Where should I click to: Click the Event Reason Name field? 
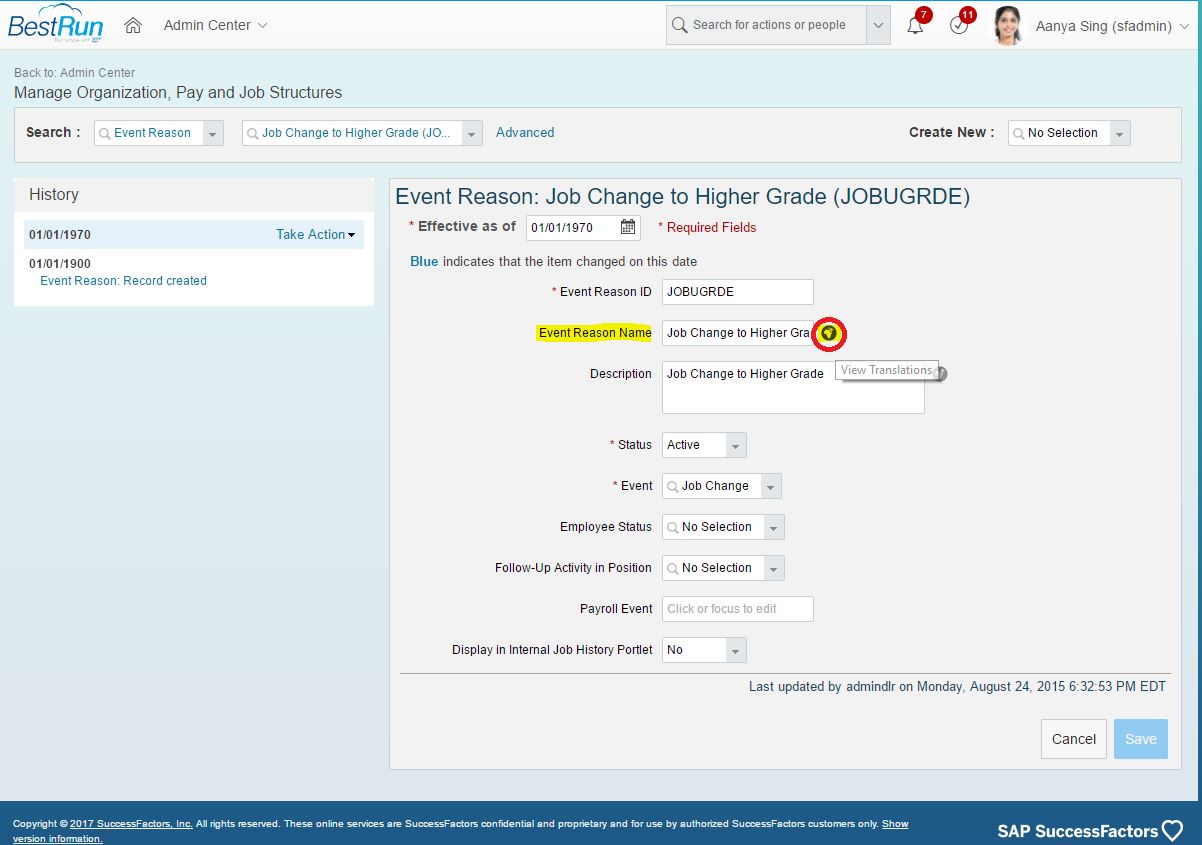coord(738,333)
